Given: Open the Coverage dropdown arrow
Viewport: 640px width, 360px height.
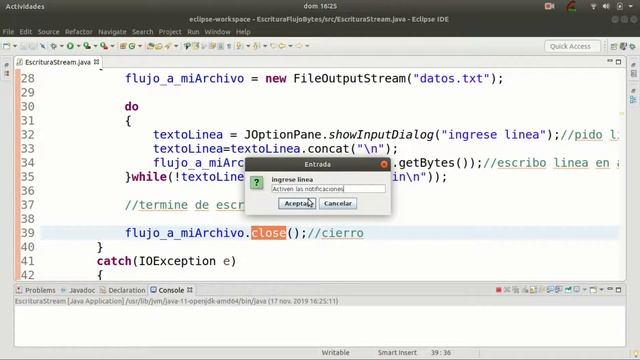Looking at the screenshot, I should [x=95, y=46].
